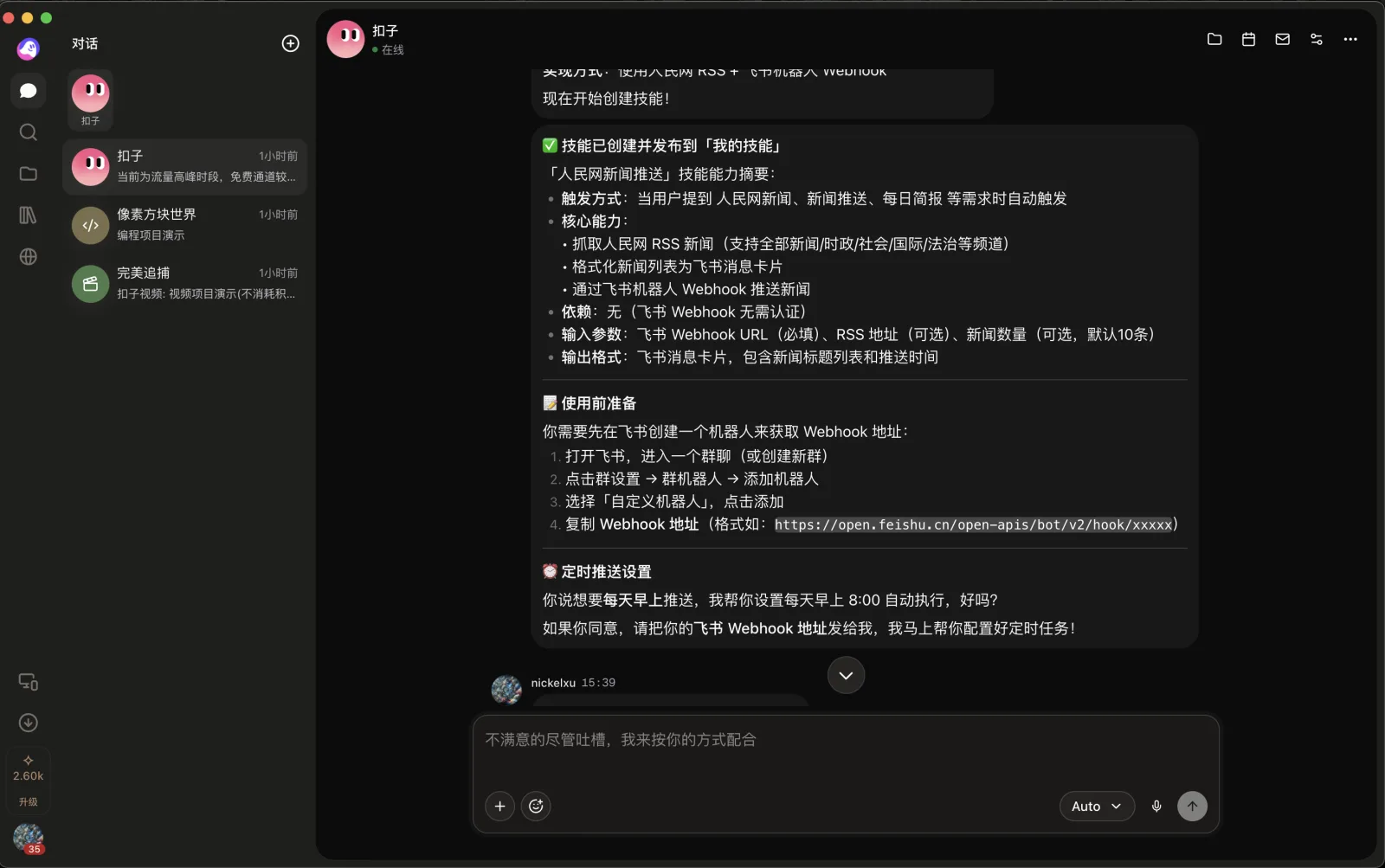Open the mail icon in chat header
The image size is (1385, 868).
pos(1282,39)
